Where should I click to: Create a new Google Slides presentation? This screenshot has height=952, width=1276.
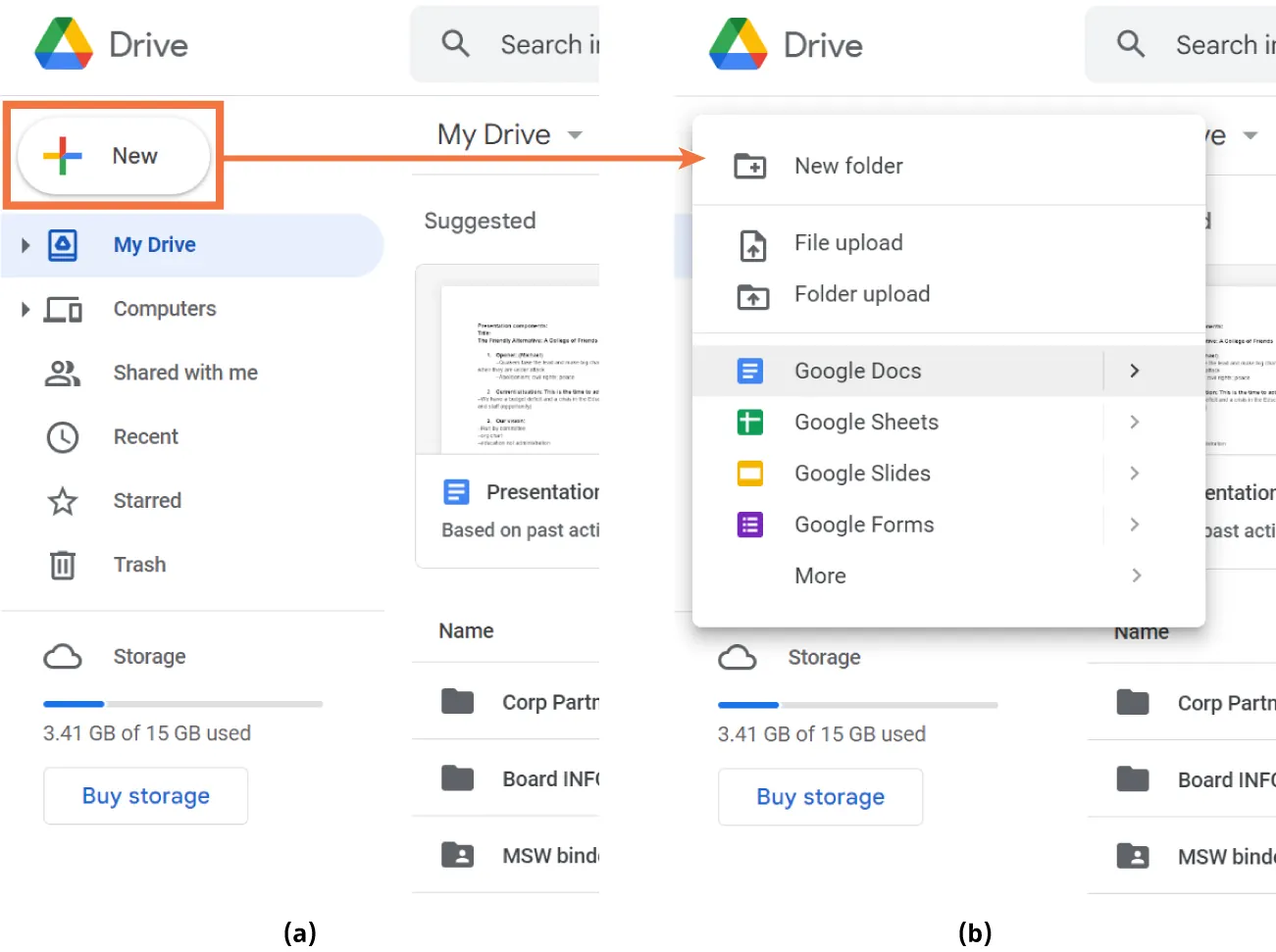tap(861, 474)
